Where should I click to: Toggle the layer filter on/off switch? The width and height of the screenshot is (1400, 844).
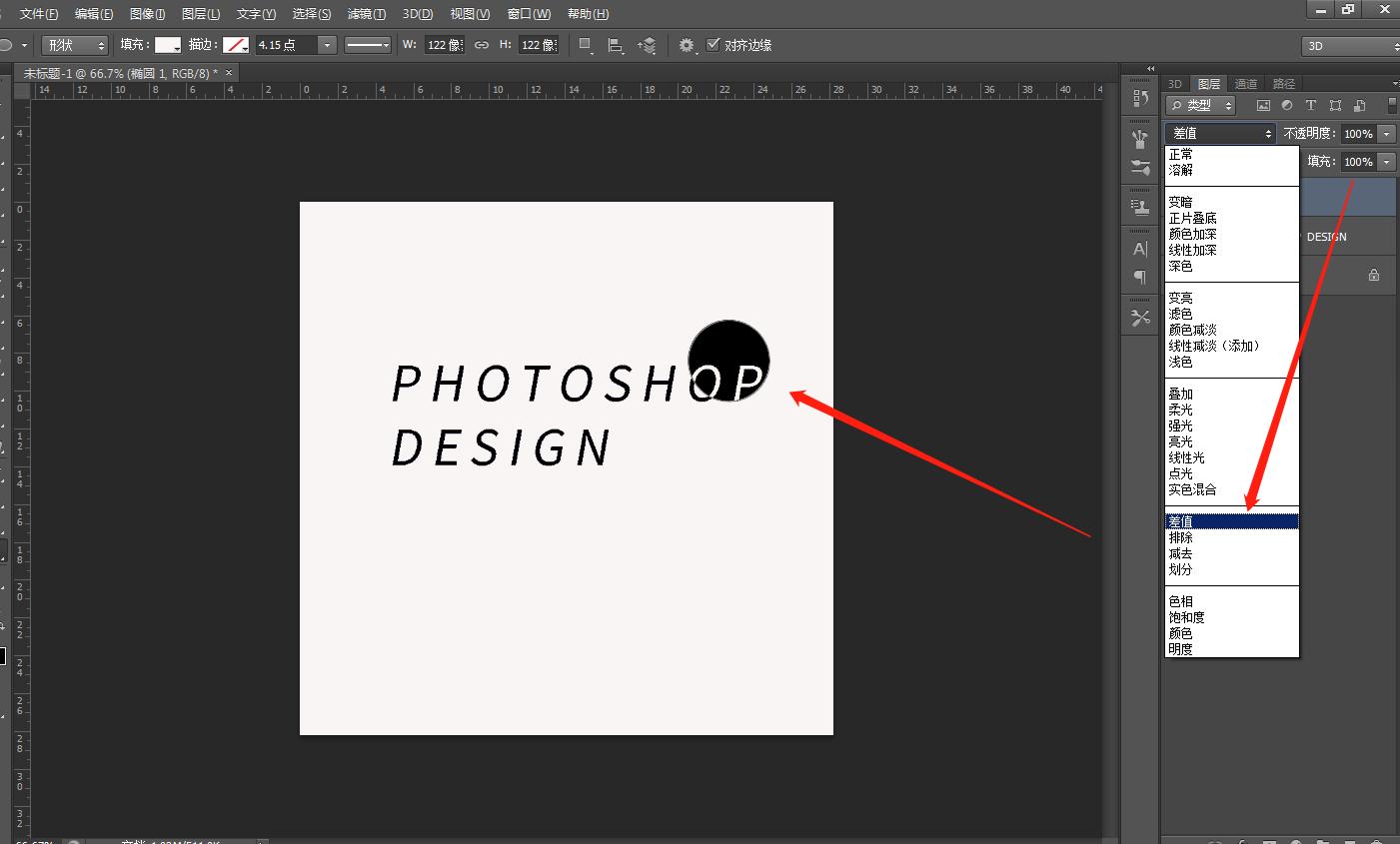pyautogui.click(x=1393, y=105)
